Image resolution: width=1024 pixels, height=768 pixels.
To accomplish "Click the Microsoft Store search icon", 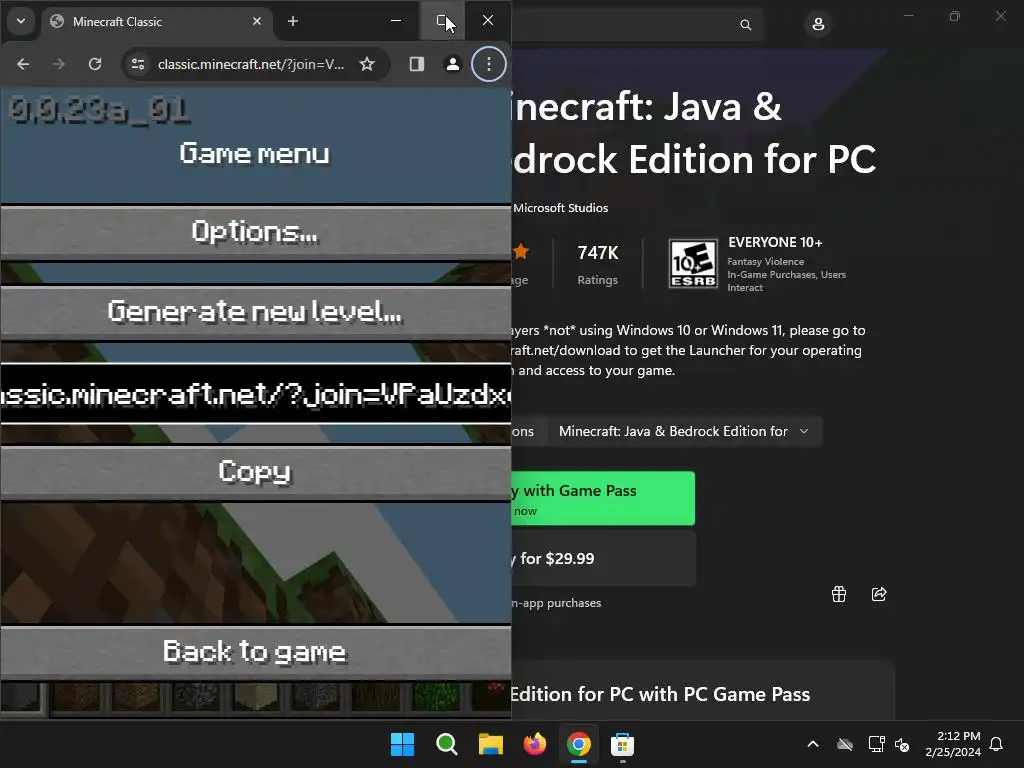I will click(x=745, y=25).
